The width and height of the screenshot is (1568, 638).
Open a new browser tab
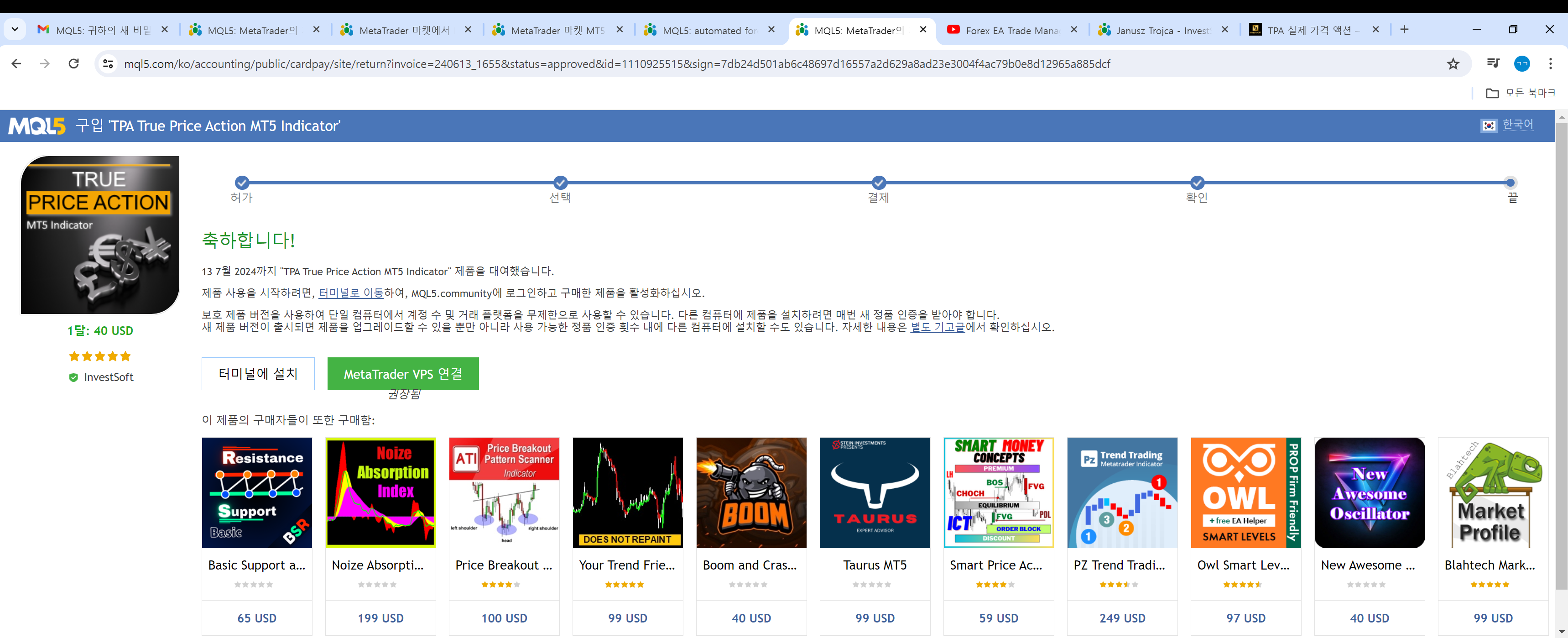[1404, 29]
